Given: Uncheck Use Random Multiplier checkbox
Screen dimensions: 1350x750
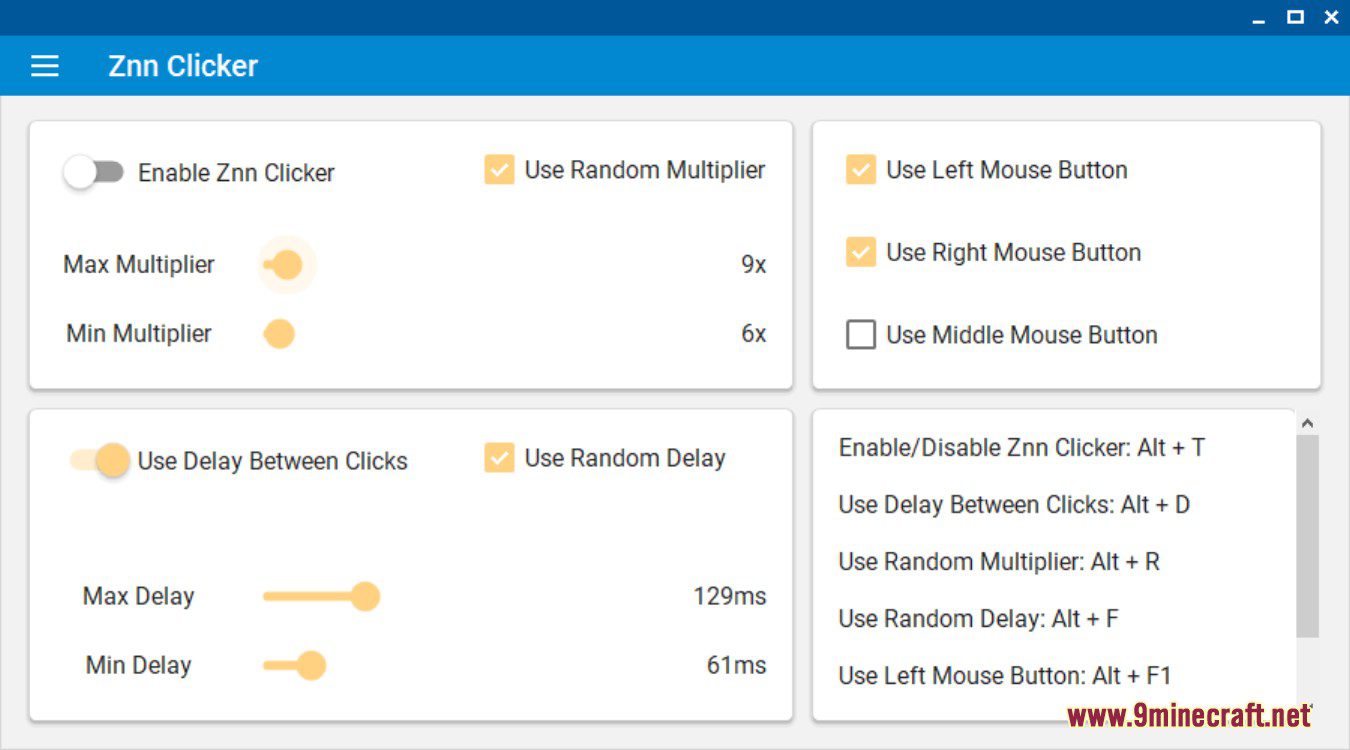Looking at the screenshot, I should 499,170.
